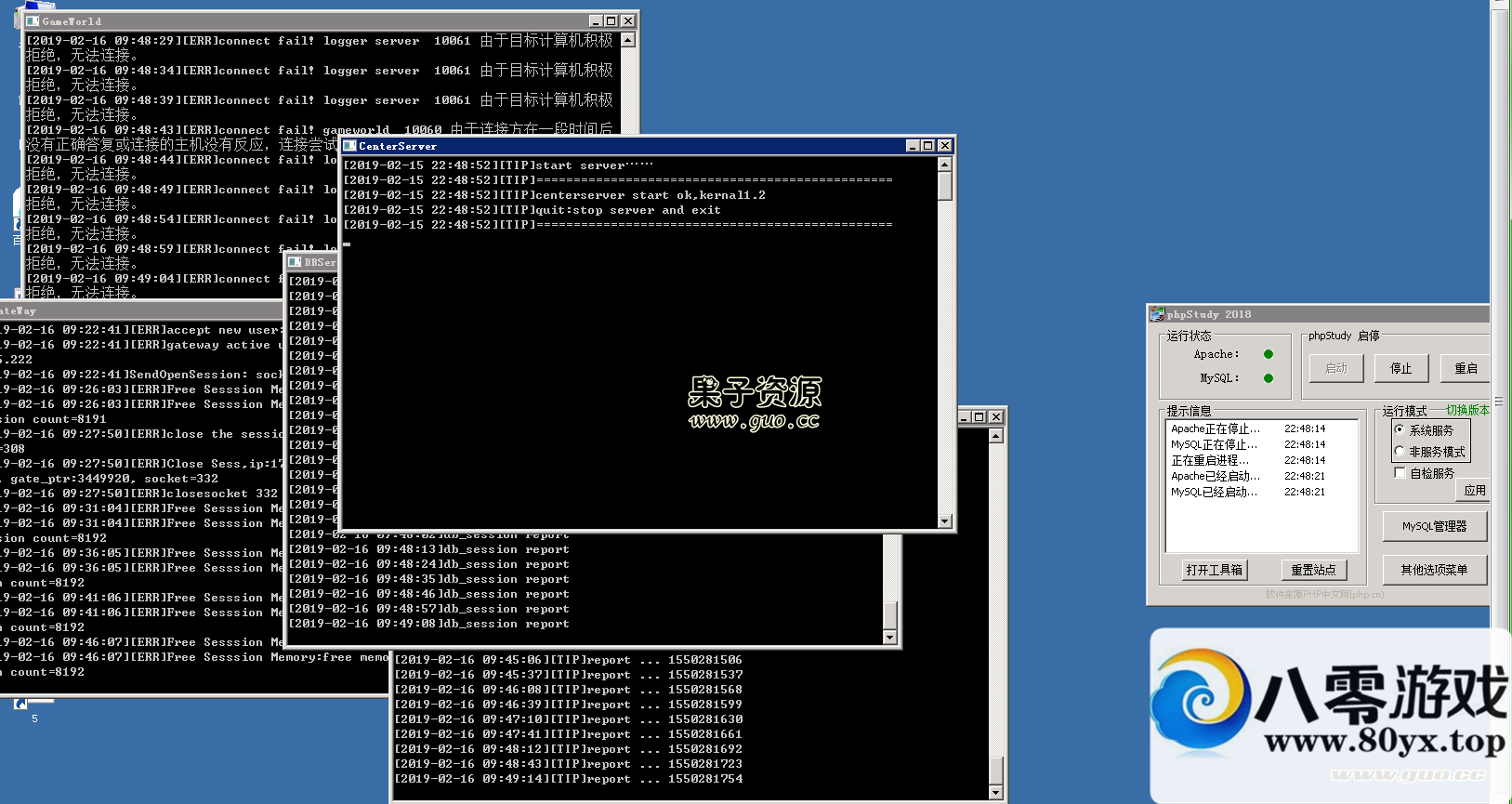
Task: Click the GameWorld console window icon
Action: (33, 20)
